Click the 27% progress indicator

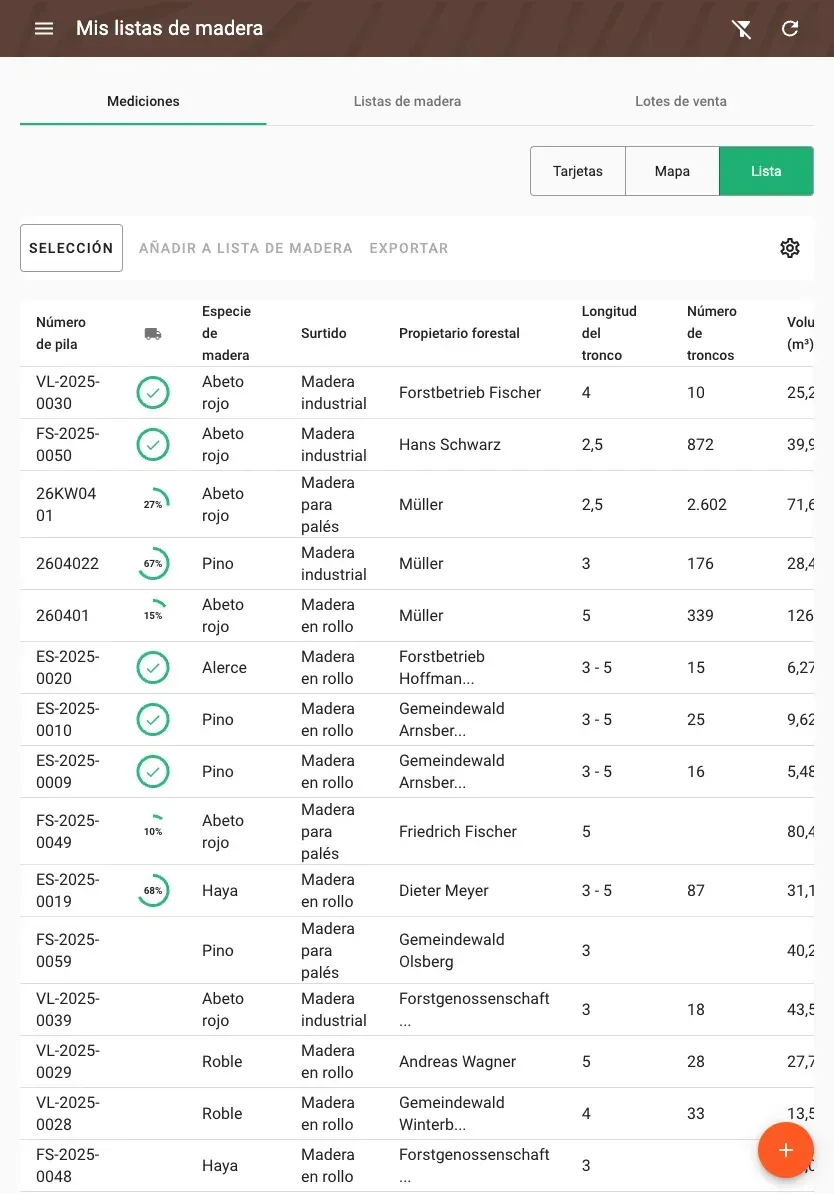(x=153, y=504)
